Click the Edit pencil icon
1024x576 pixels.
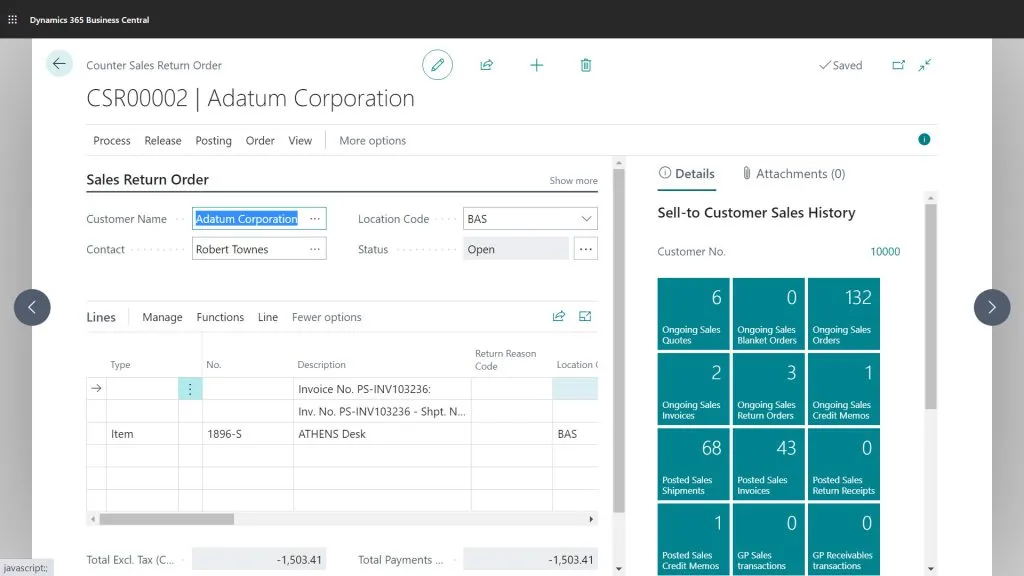(x=437, y=64)
